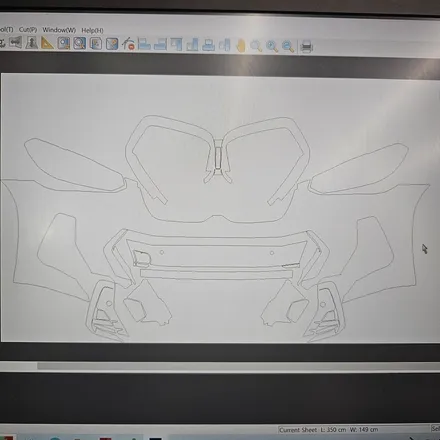This screenshot has width=440, height=440.
Task: Select the hand pan tool
Action: tap(240, 46)
